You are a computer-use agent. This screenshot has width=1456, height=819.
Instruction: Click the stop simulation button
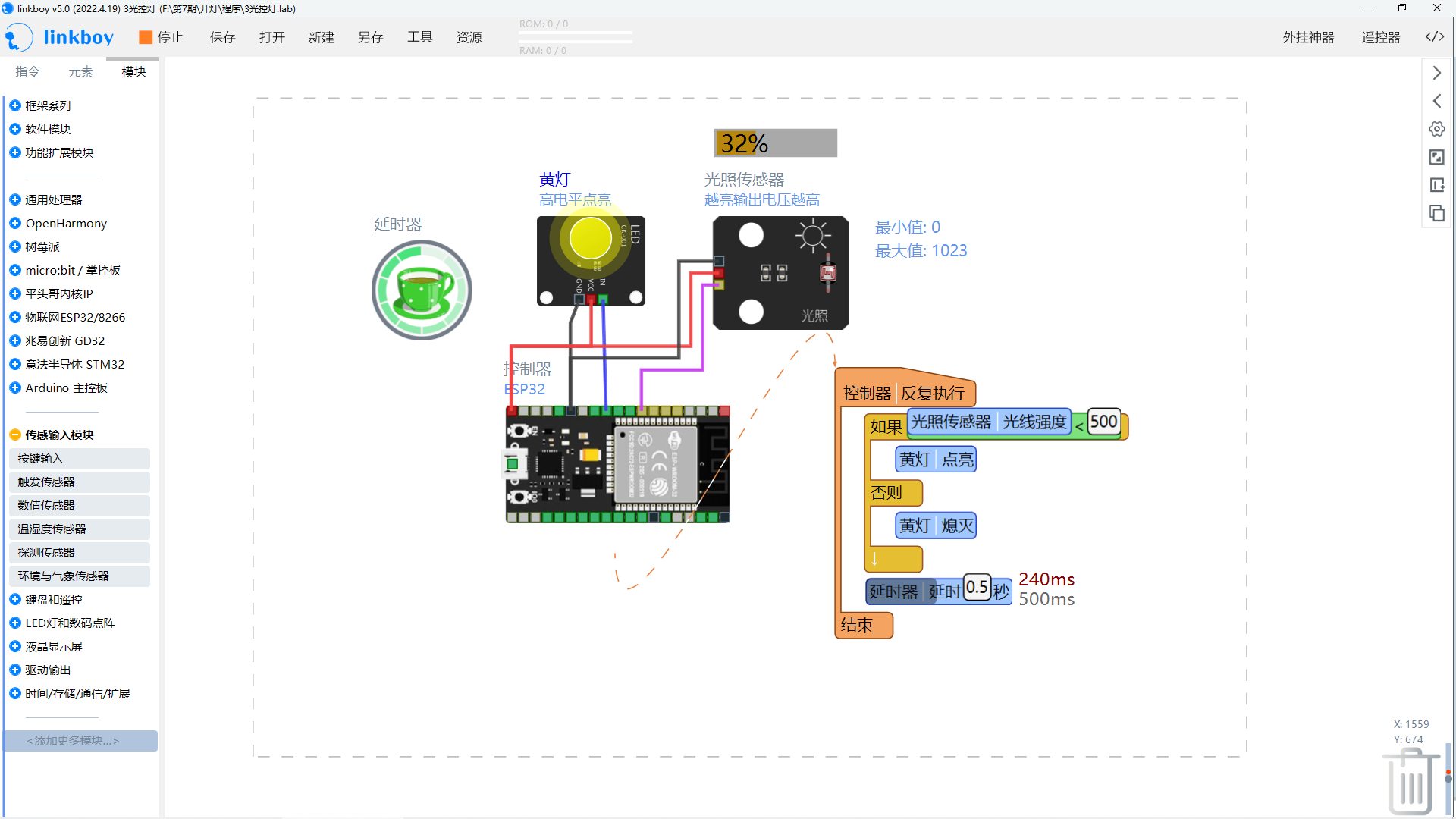point(161,37)
